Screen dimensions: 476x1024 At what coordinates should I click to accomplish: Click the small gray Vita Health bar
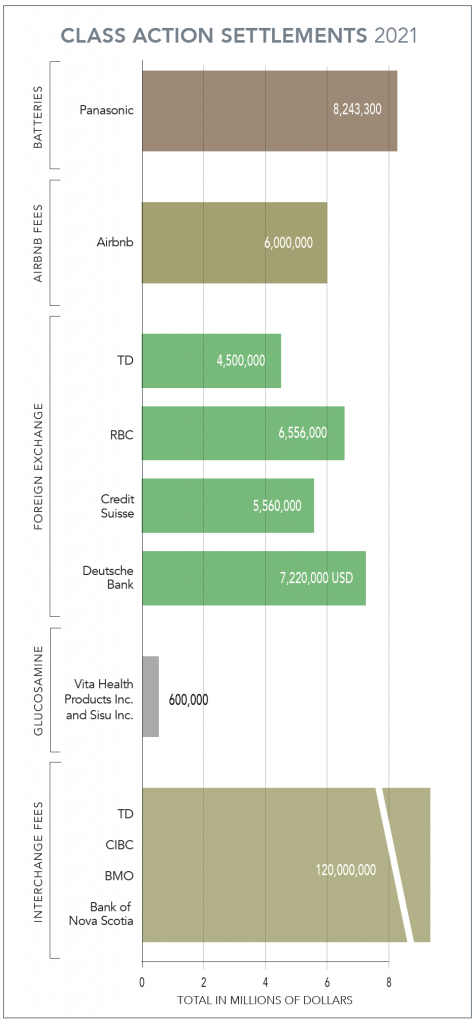(150, 697)
